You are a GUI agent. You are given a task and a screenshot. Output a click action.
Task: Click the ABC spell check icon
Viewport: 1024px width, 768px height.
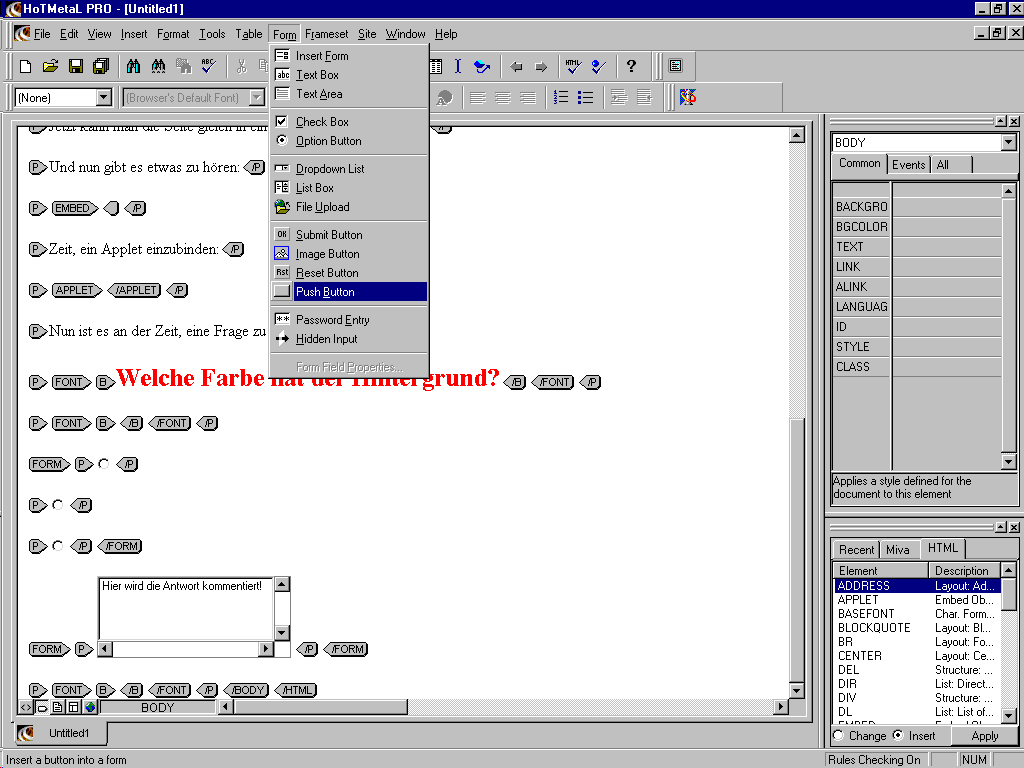tap(208, 67)
